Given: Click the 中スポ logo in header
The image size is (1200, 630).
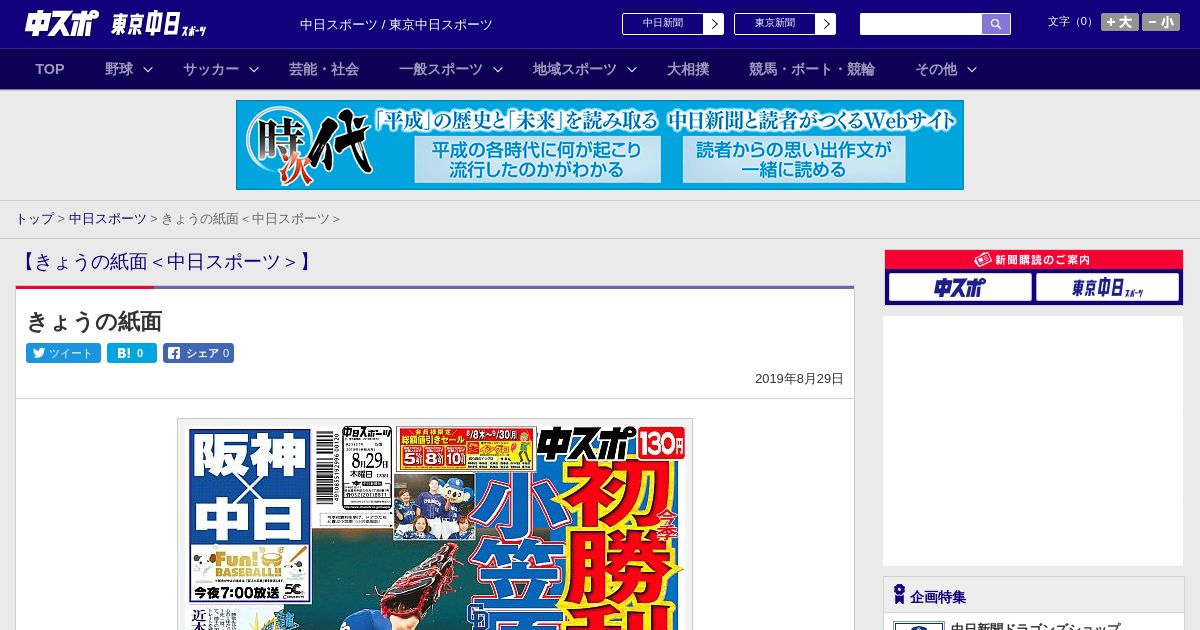Looking at the screenshot, I should 61,23.
